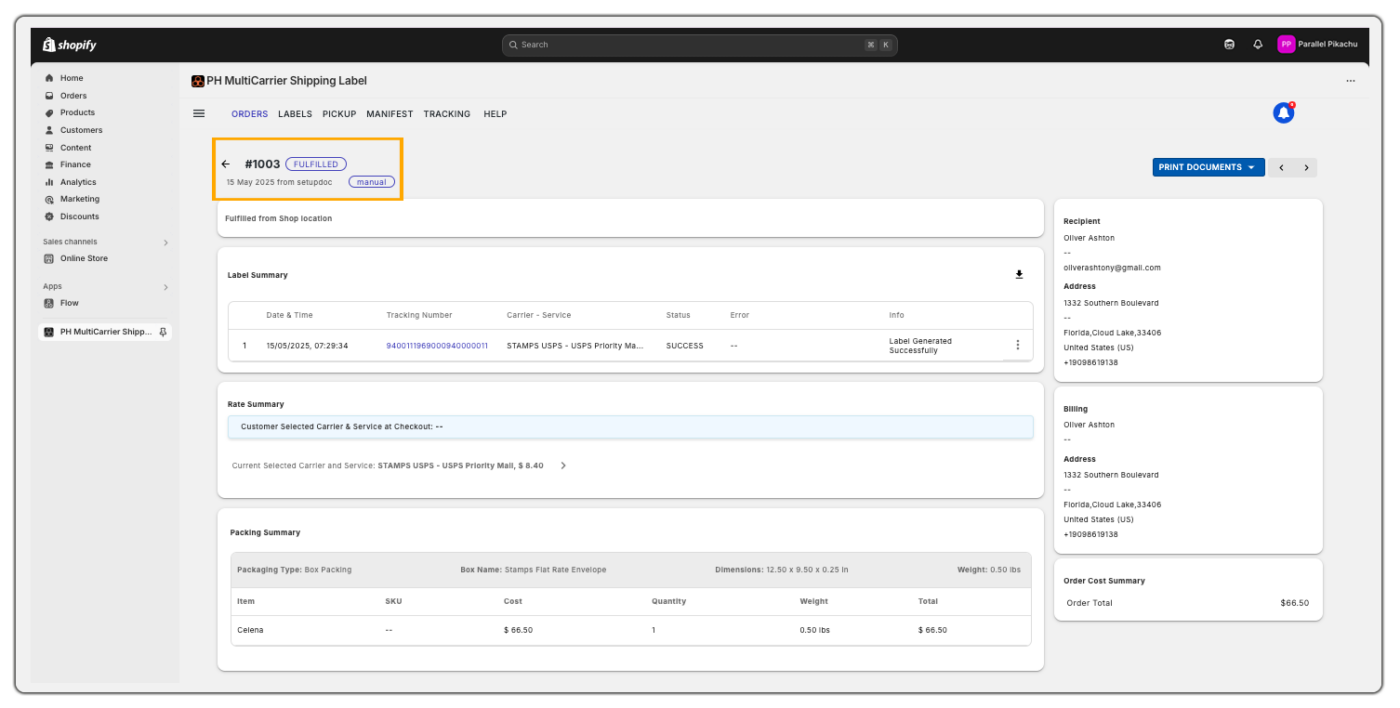Image resolution: width=1400 pixels, height=708 pixels.
Task: Open the Parallel Pikachu account menu
Action: [x=1318, y=45]
